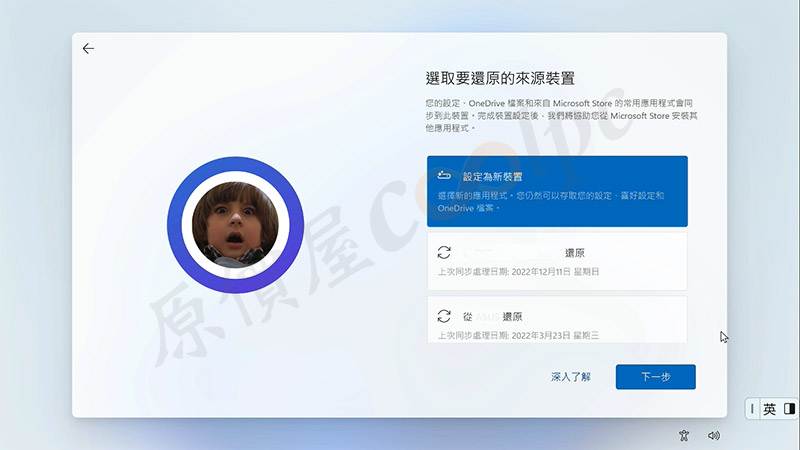Switch input mode with 英 indicator
800x450 pixels.
(x=769, y=409)
